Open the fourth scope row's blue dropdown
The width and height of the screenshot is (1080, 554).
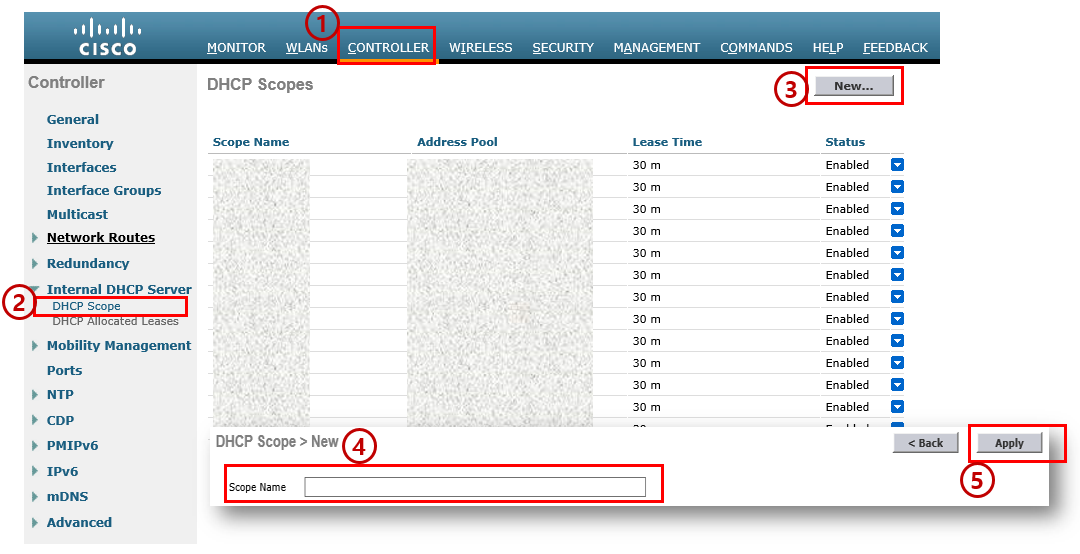tap(897, 231)
